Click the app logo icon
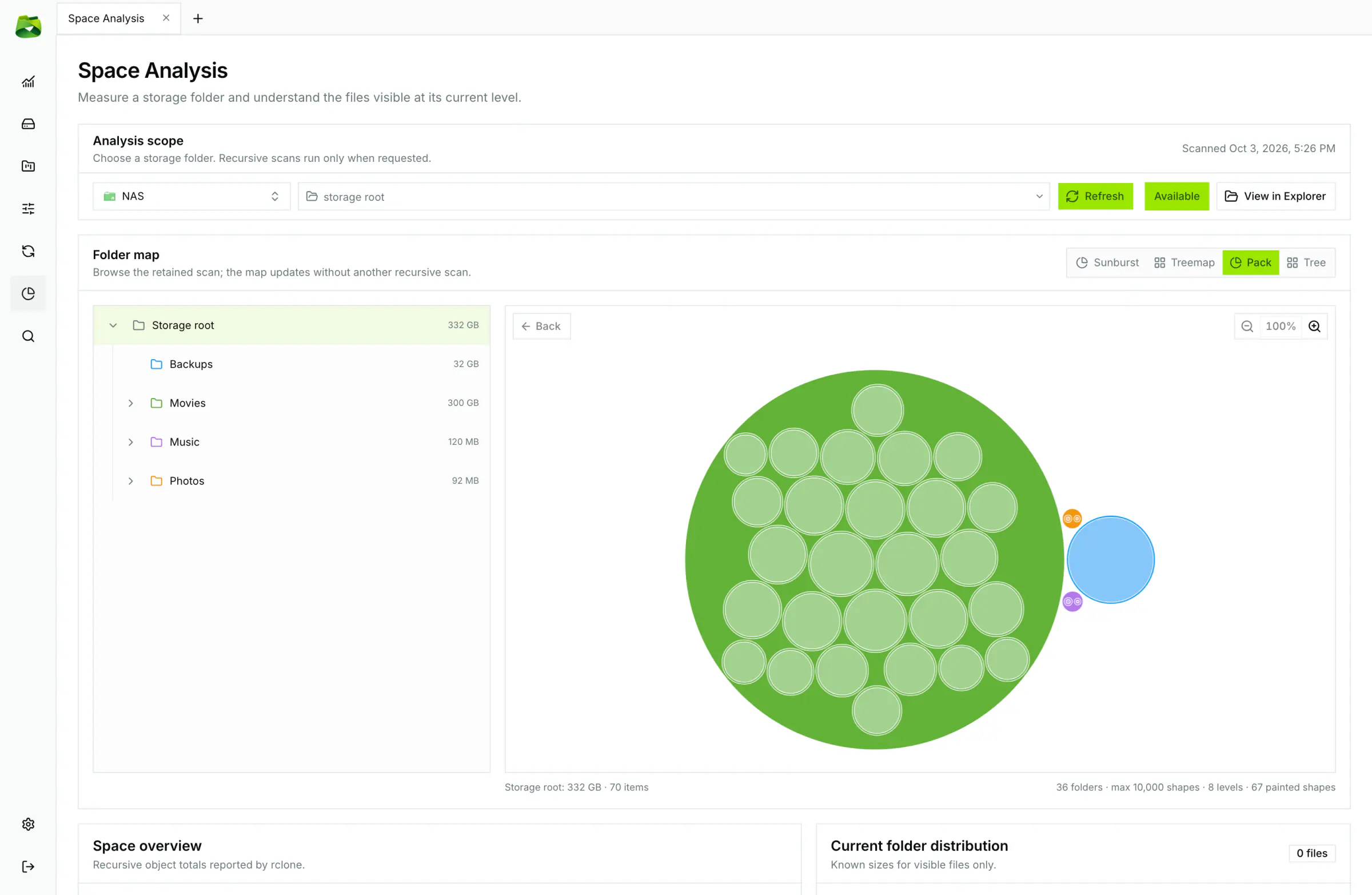 pos(28,26)
